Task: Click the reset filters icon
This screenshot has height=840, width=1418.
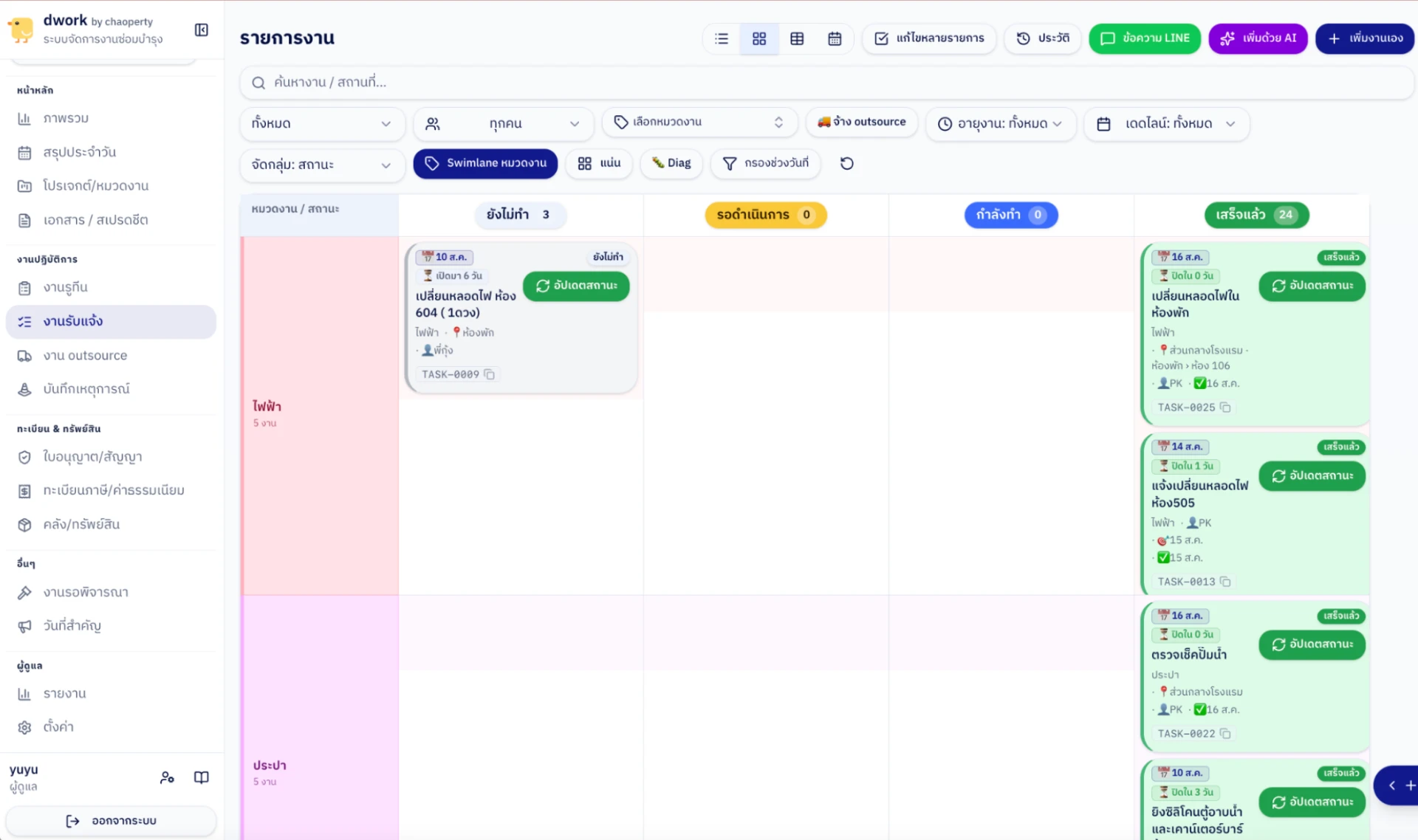Action: [x=847, y=163]
